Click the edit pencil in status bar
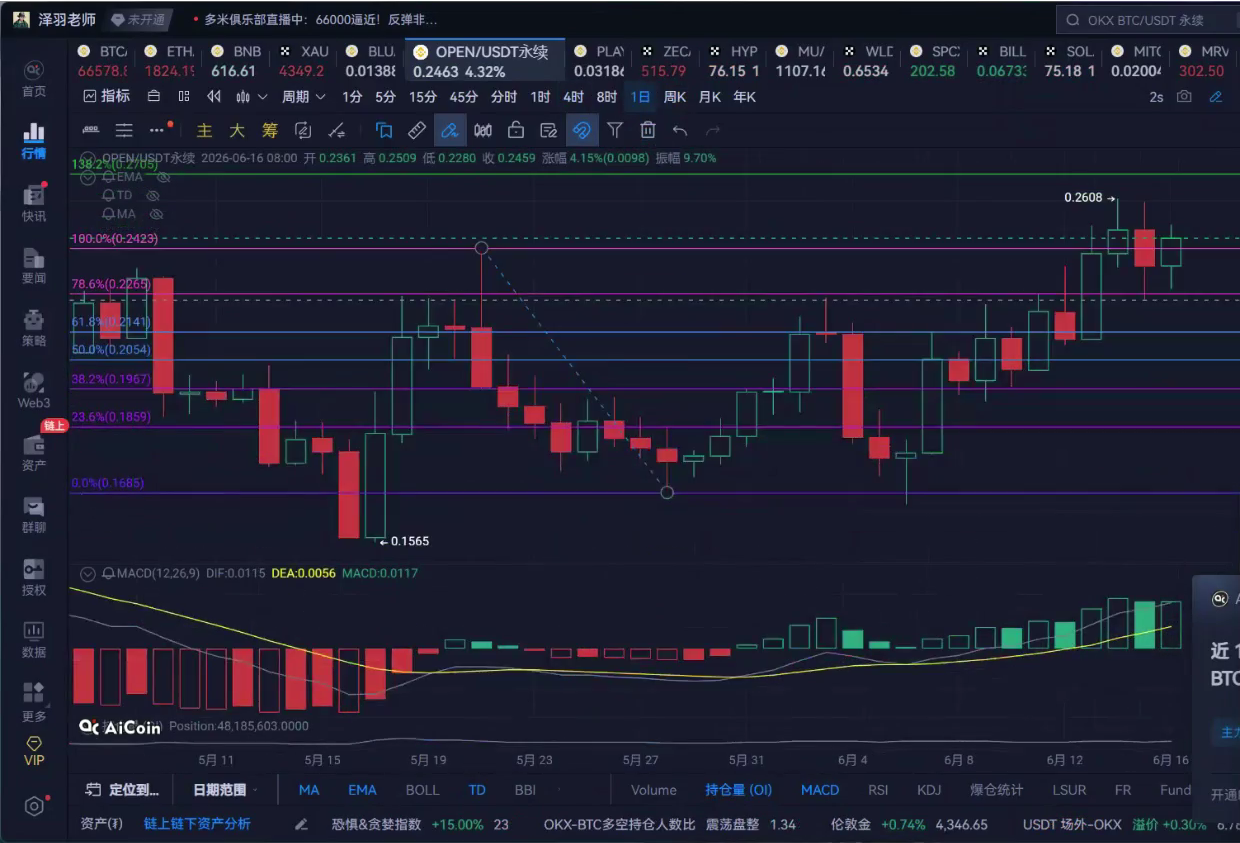This screenshot has height=843, width=1240. pos(301,825)
